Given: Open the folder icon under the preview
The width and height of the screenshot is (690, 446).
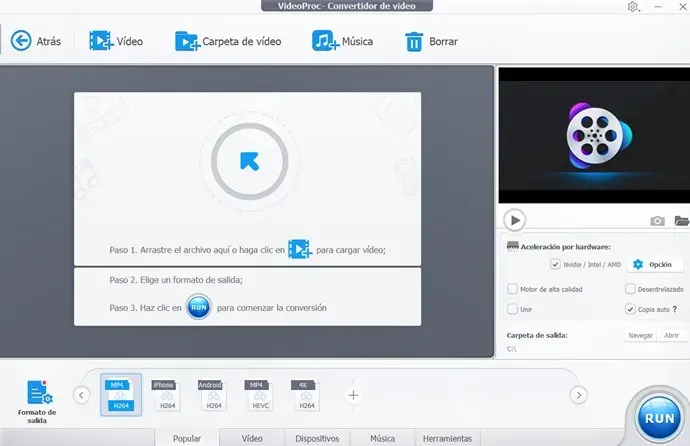Looking at the screenshot, I should pos(682,220).
